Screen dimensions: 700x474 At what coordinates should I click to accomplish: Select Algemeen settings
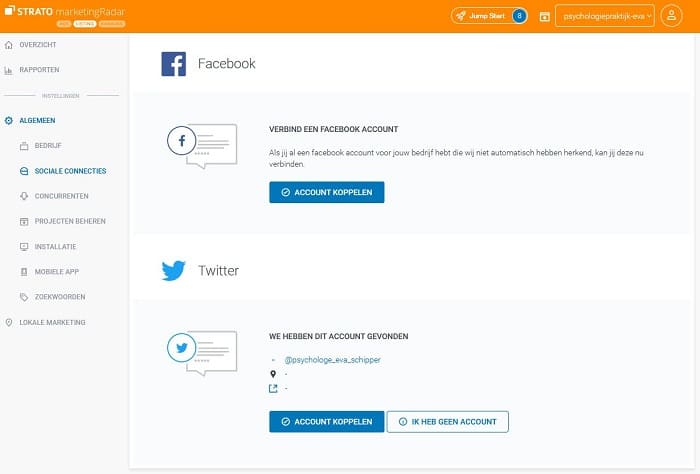click(37, 121)
